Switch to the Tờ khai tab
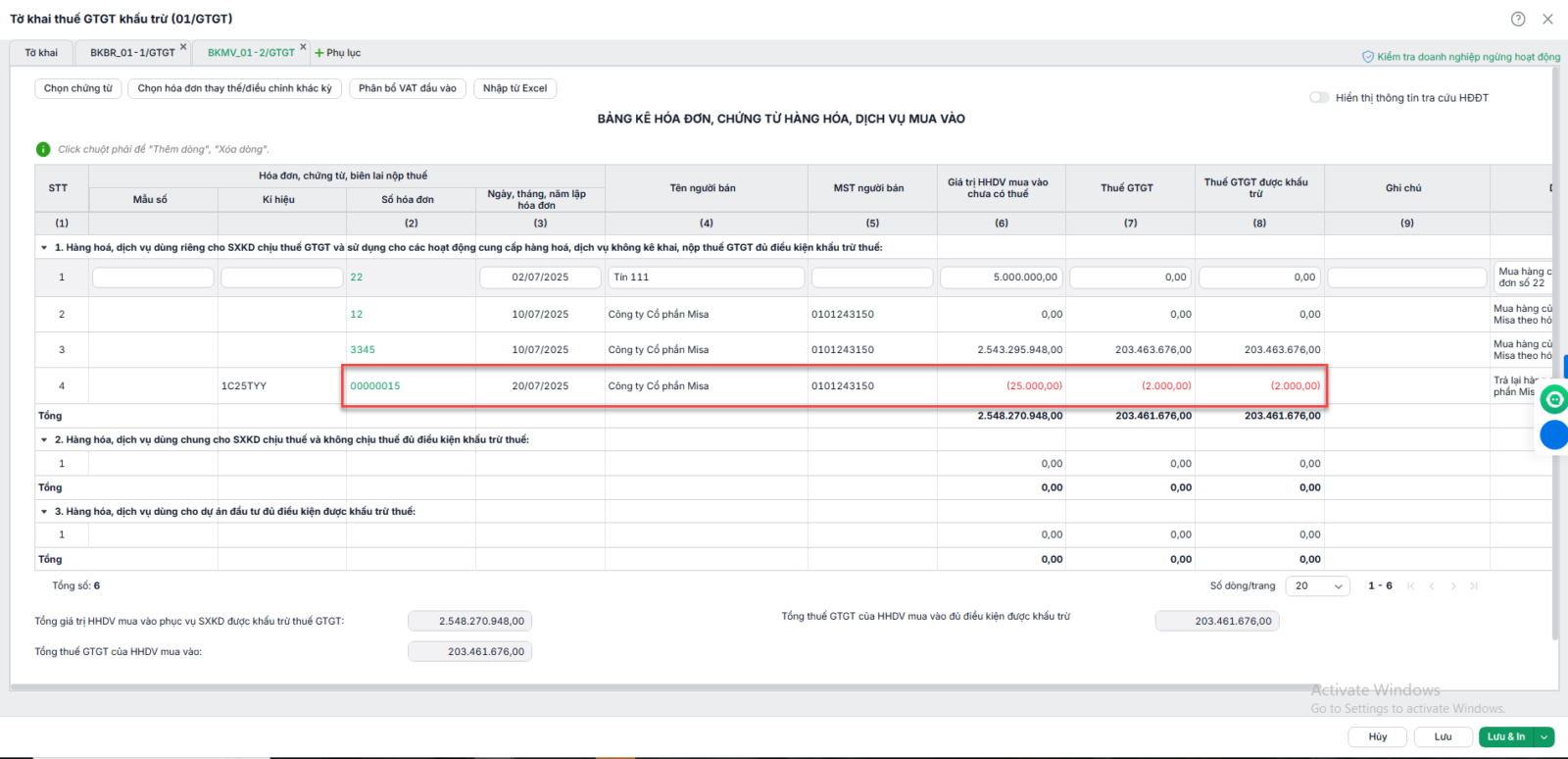The width and height of the screenshot is (1568, 759). pos(41,53)
